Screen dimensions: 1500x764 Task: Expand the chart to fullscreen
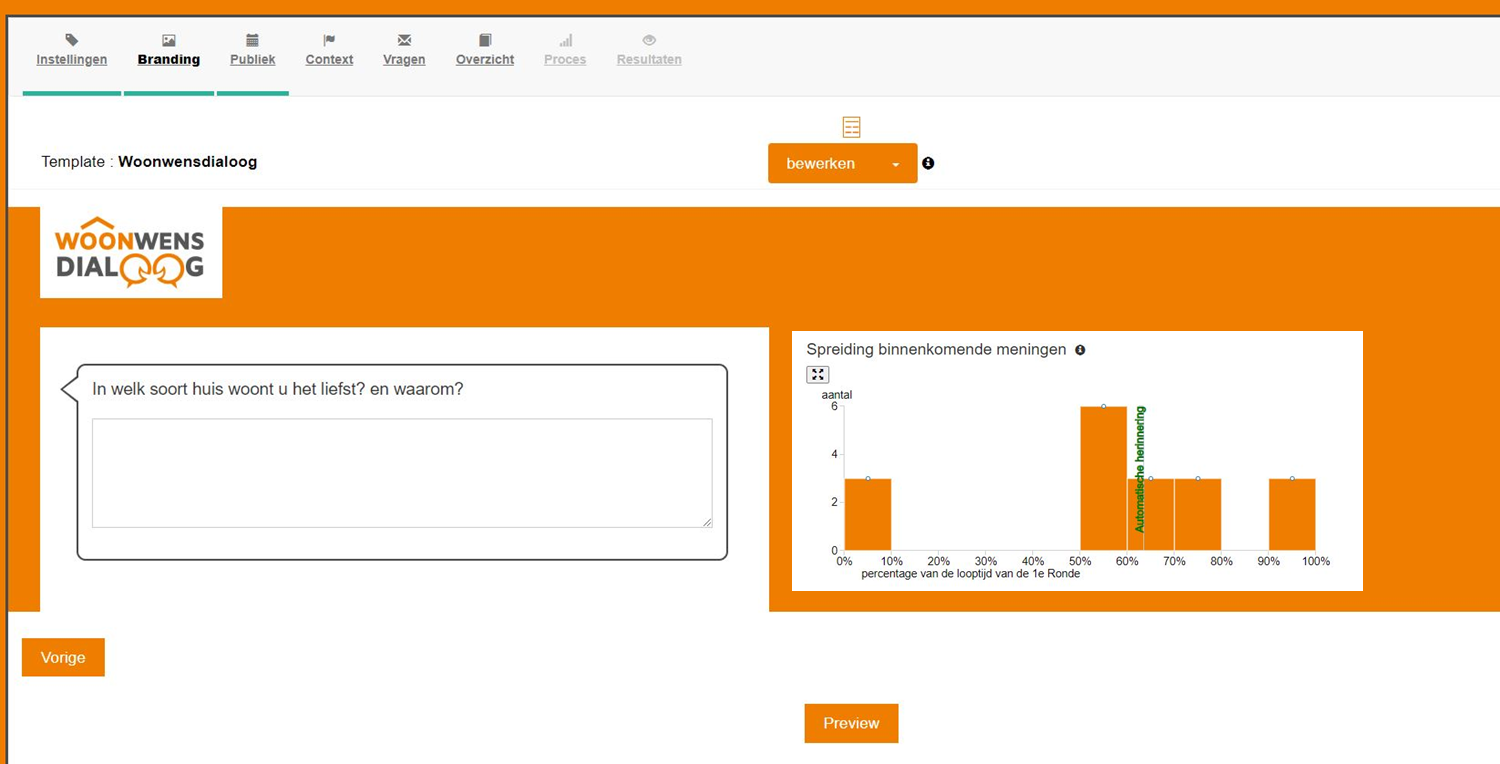pyautogui.click(x=818, y=374)
